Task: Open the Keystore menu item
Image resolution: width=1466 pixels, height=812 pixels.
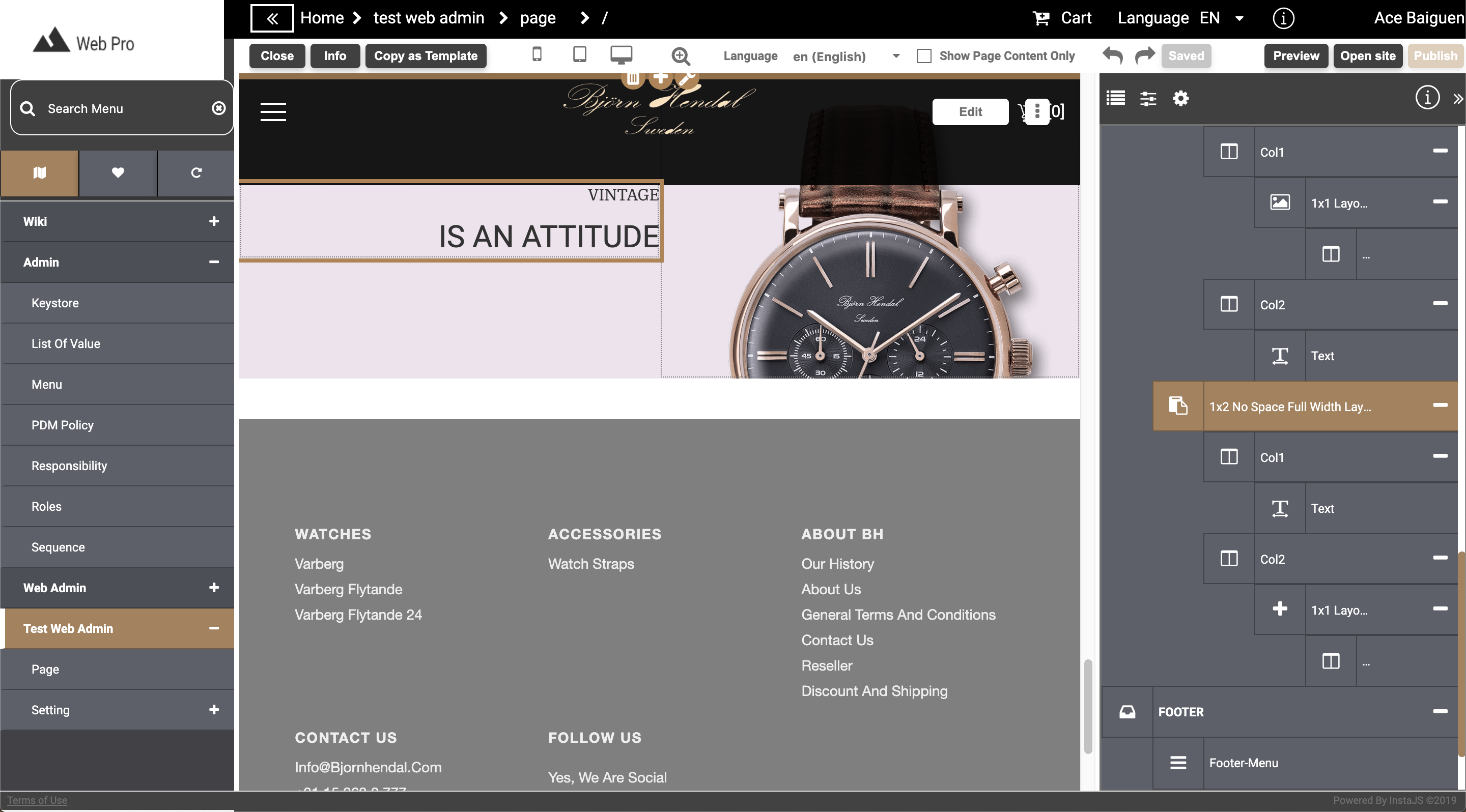Action: point(55,303)
